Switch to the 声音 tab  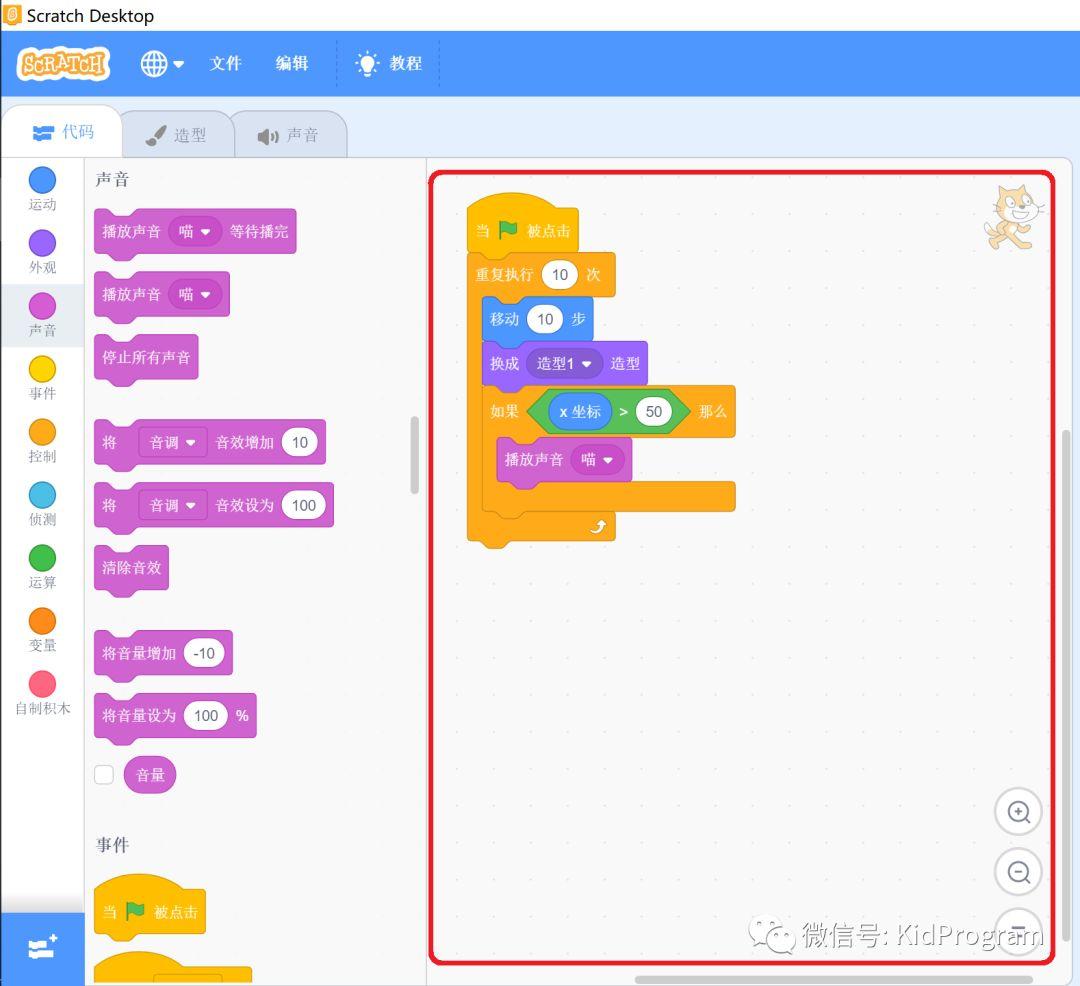tap(289, 135)
